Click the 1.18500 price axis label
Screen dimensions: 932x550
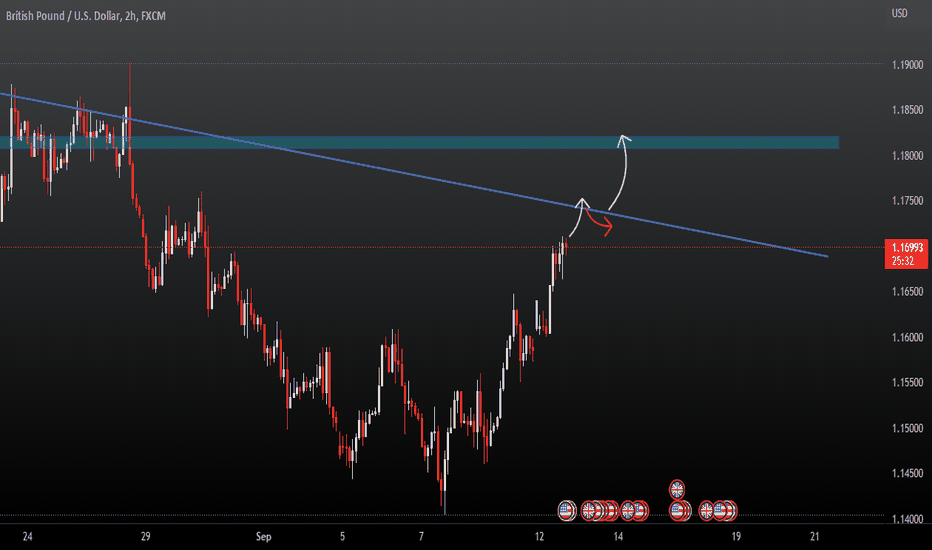908,110
